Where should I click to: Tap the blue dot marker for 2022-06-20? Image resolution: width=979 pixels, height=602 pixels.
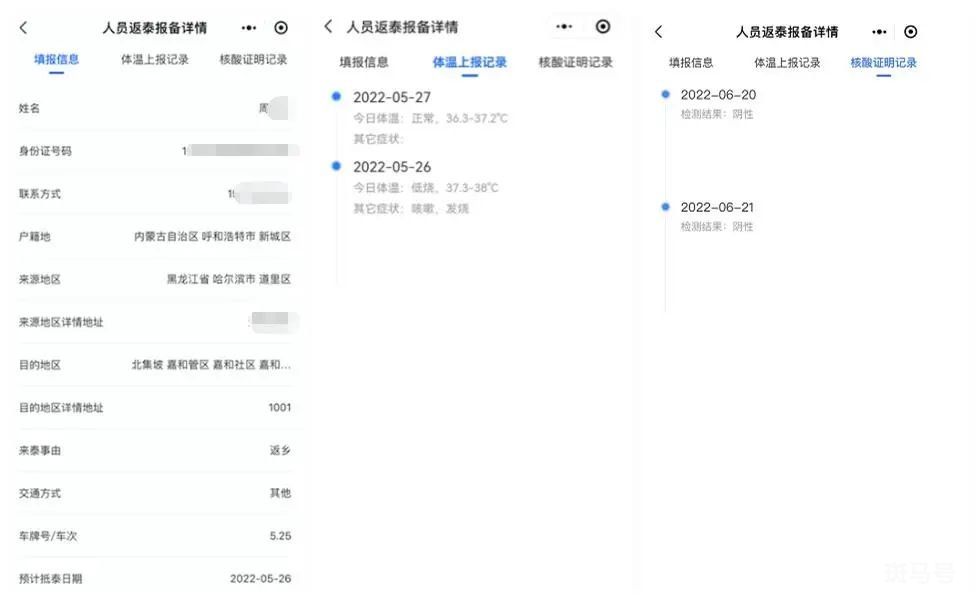pyautogui.click(x=666, y=94)
